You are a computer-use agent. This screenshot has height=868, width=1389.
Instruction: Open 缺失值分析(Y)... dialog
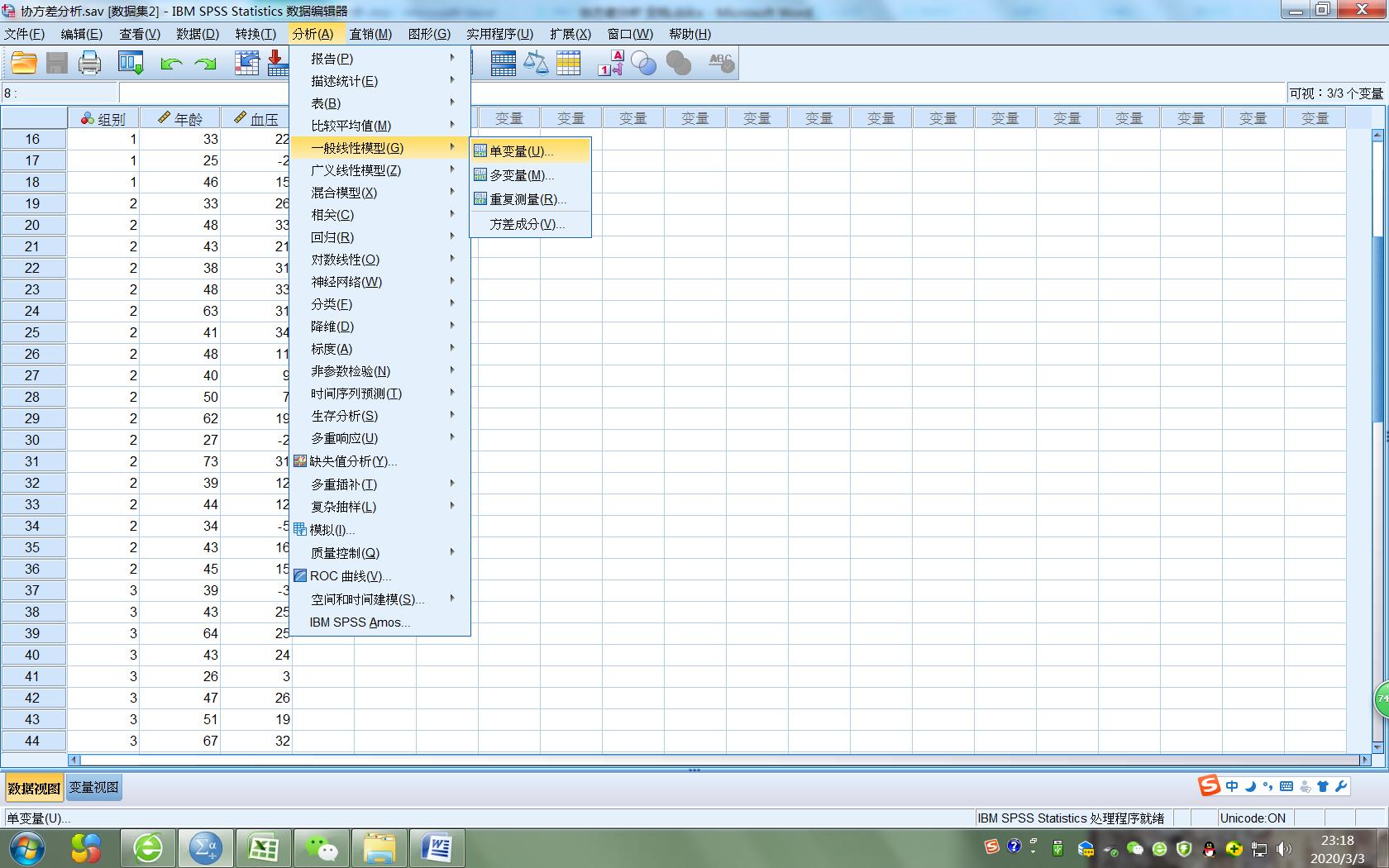coord(380,461)
